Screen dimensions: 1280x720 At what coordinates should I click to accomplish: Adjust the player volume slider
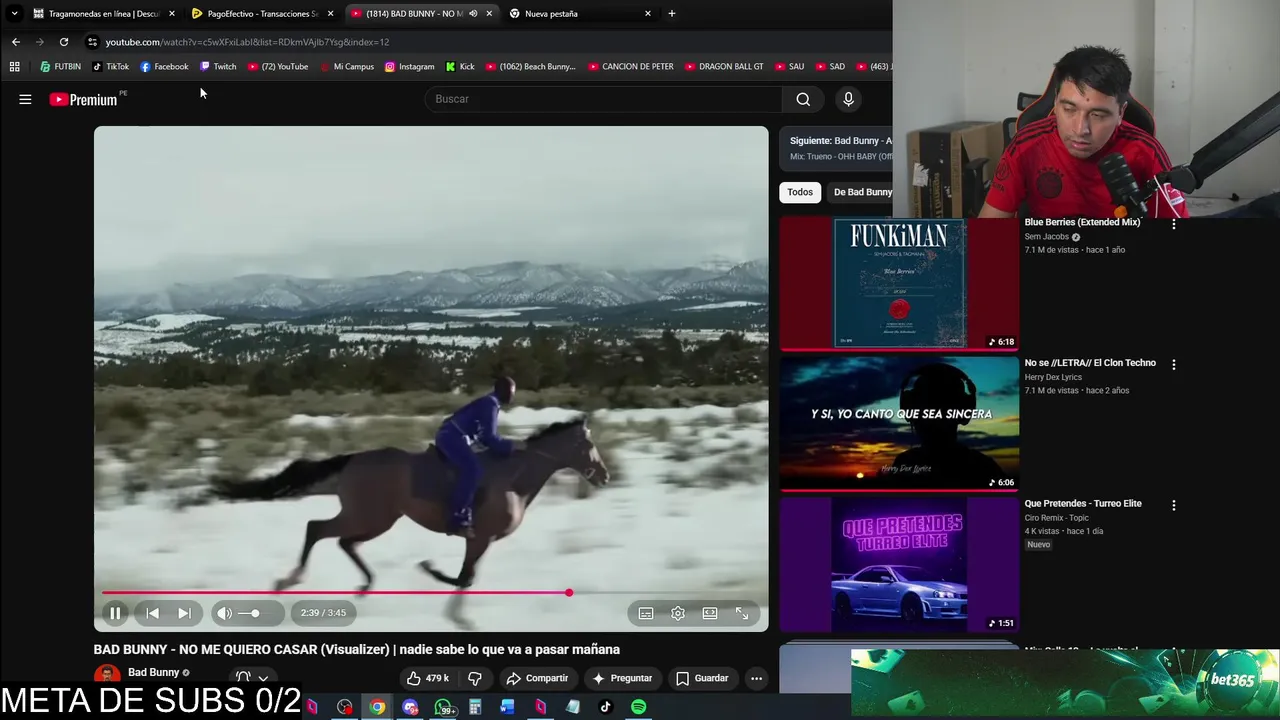point(254,613)
